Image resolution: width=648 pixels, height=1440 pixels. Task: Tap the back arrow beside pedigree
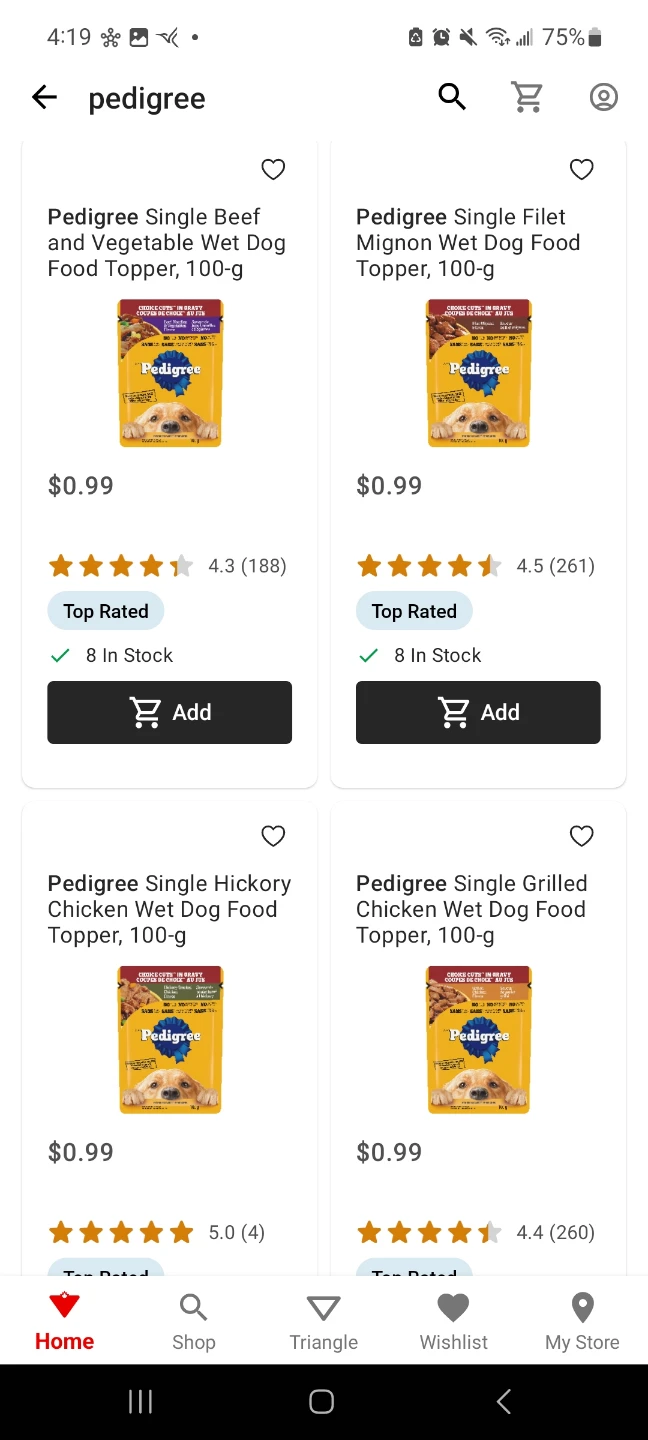pos(44,96)
